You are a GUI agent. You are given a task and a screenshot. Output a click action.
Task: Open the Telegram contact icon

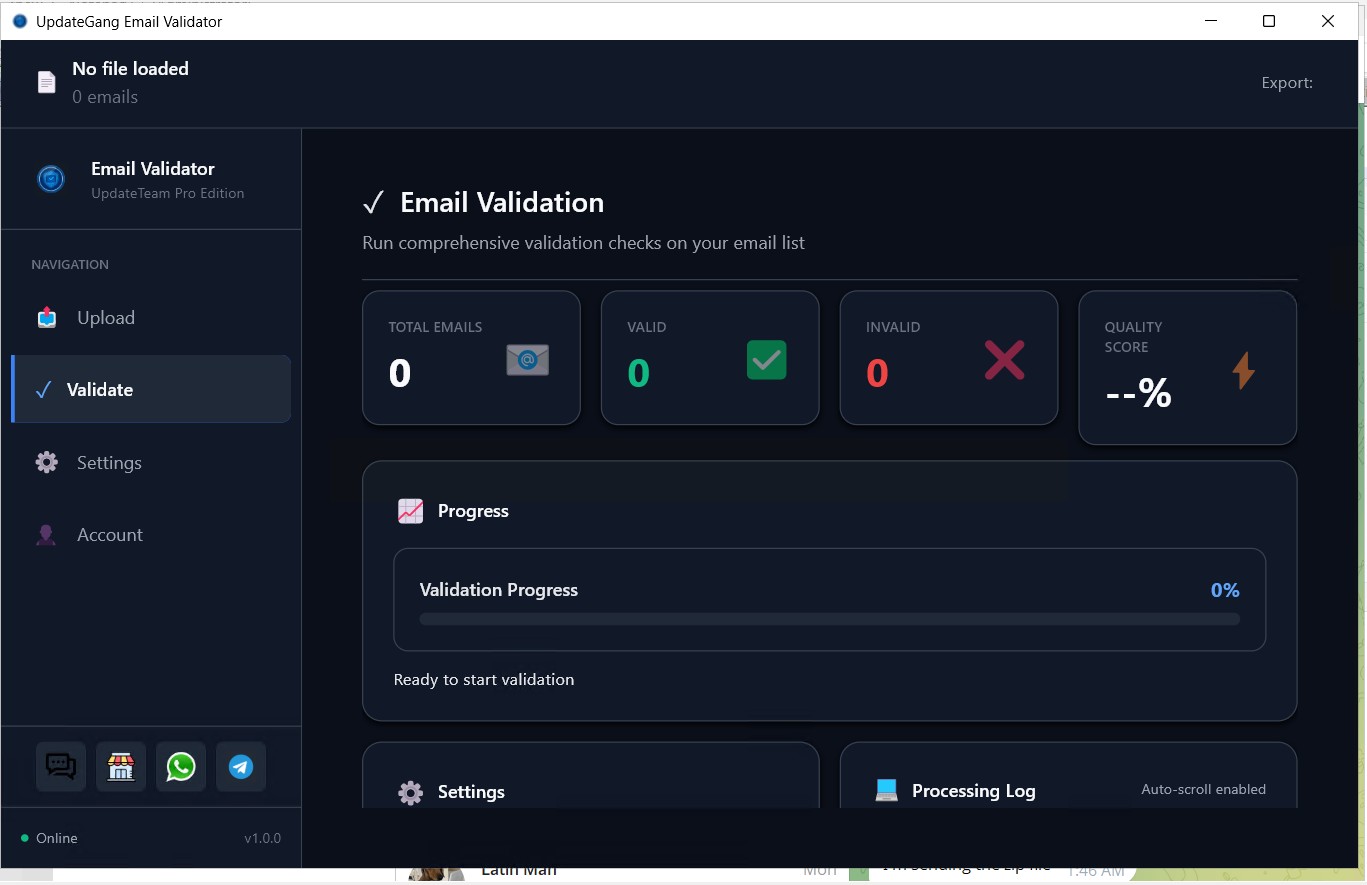click(241, 767)
